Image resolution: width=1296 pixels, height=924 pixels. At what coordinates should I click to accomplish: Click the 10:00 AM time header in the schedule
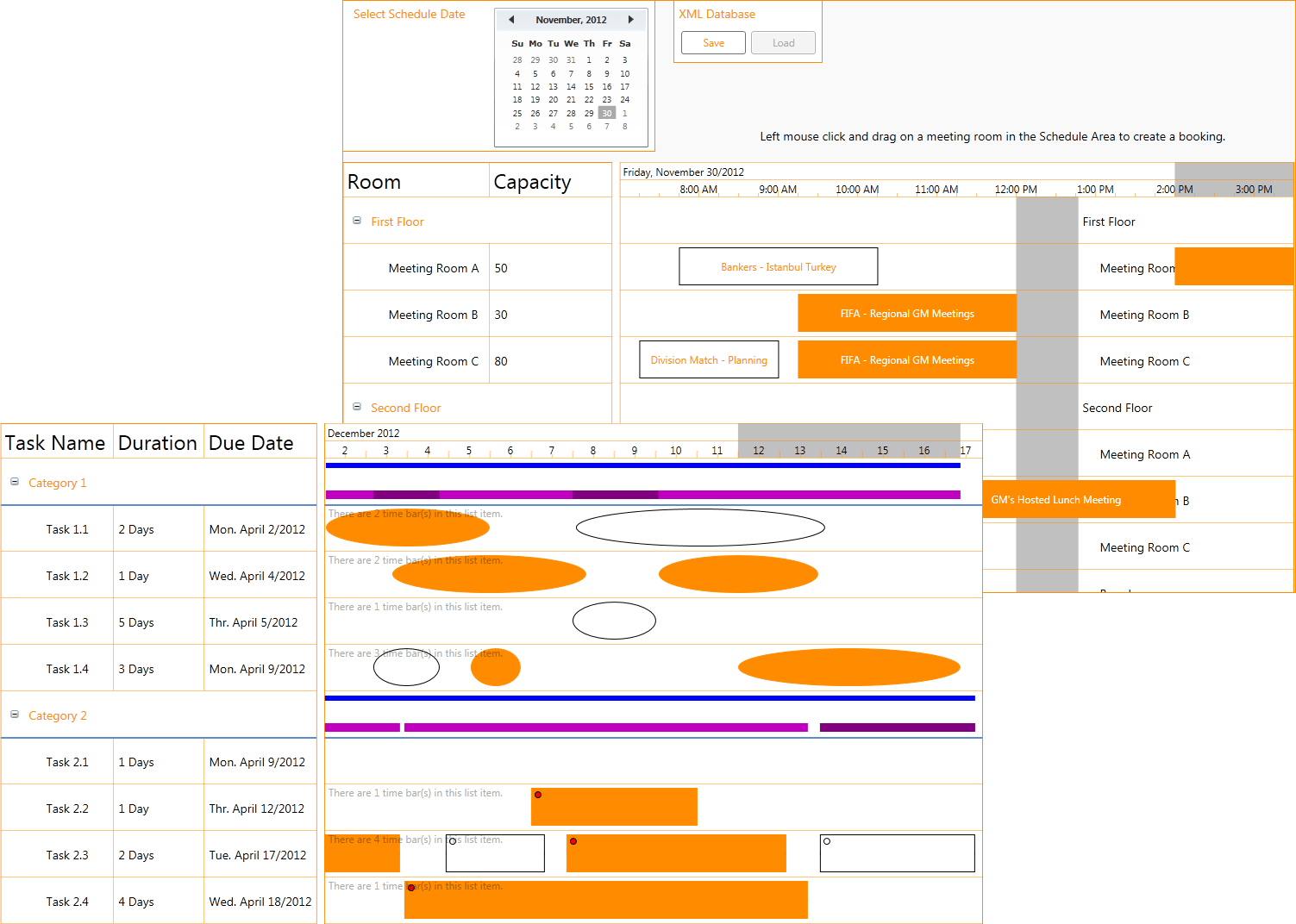pos(857,189)
